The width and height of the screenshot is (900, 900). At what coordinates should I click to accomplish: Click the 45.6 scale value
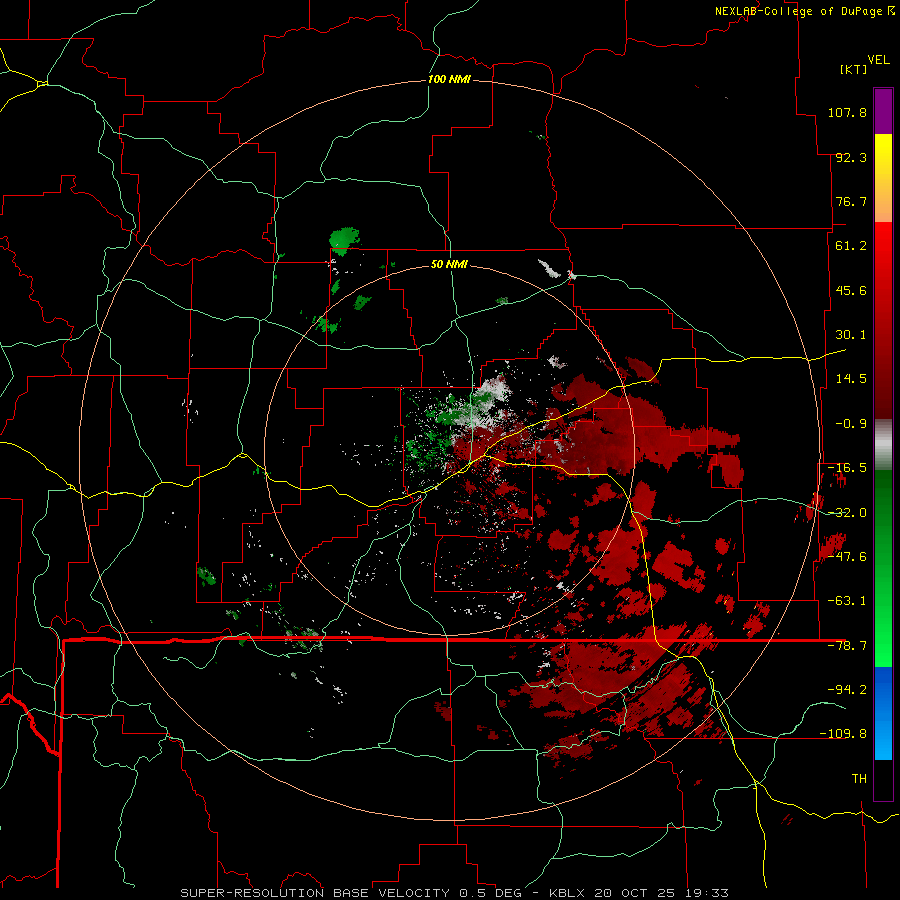tap(851, 290)
